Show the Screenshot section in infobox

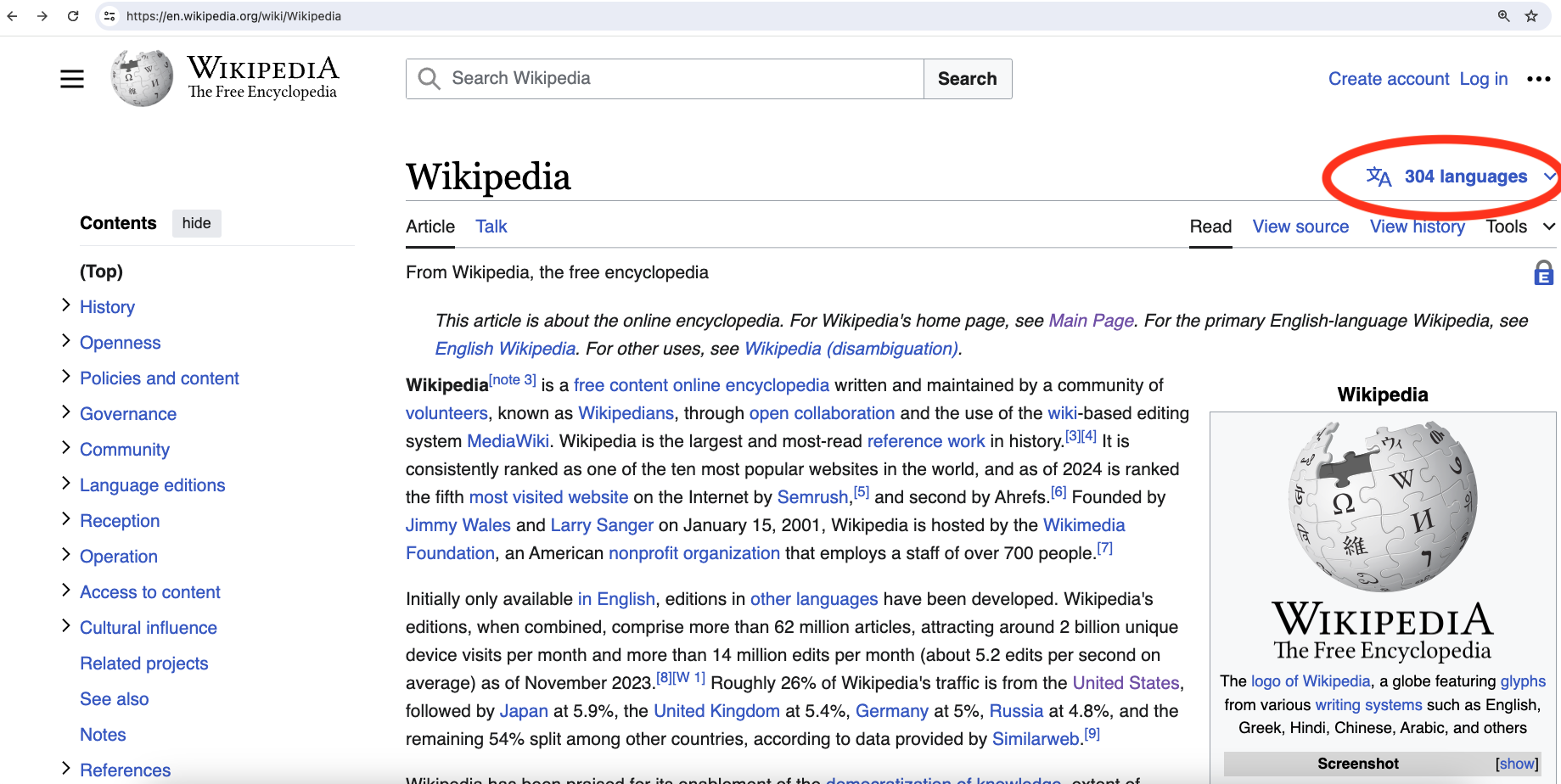(1517, 764)
